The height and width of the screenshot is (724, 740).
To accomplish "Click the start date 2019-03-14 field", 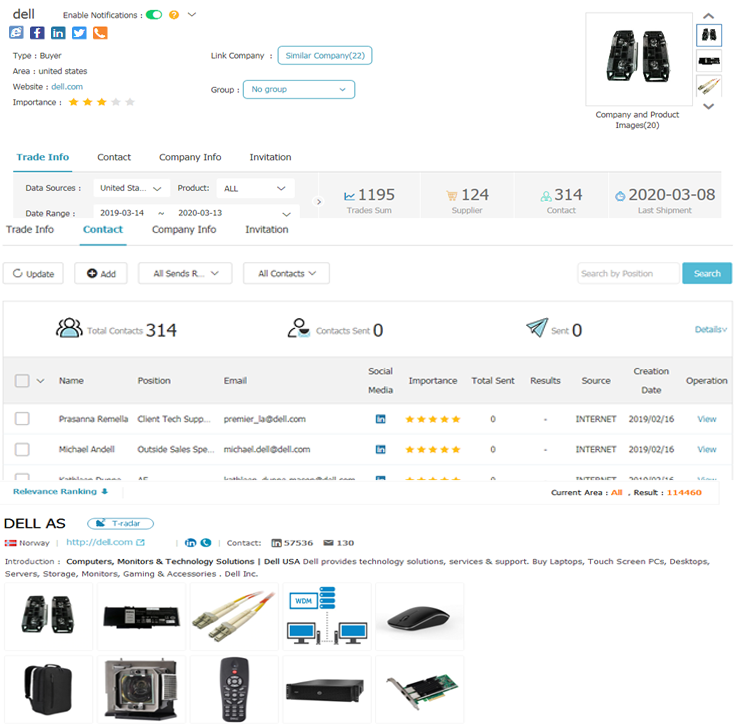I will coord(122,213).
